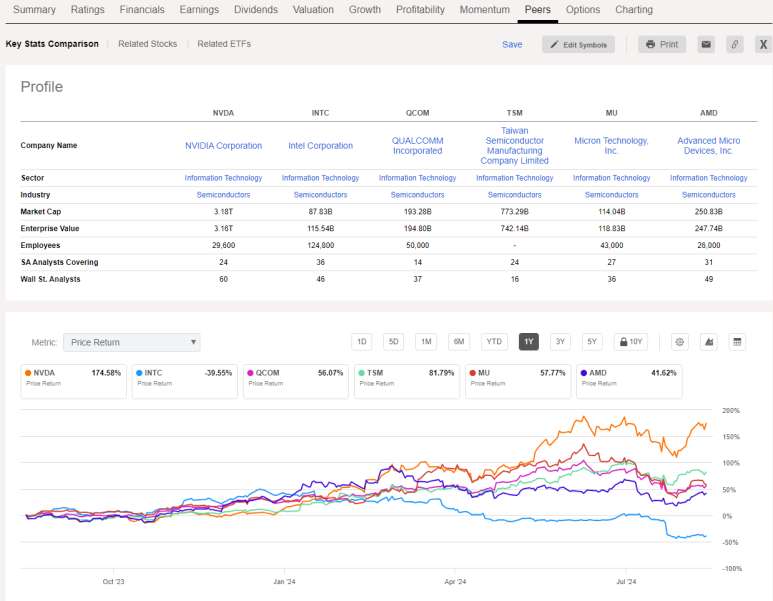Click INTC legend card color dot

coord(139,373)
